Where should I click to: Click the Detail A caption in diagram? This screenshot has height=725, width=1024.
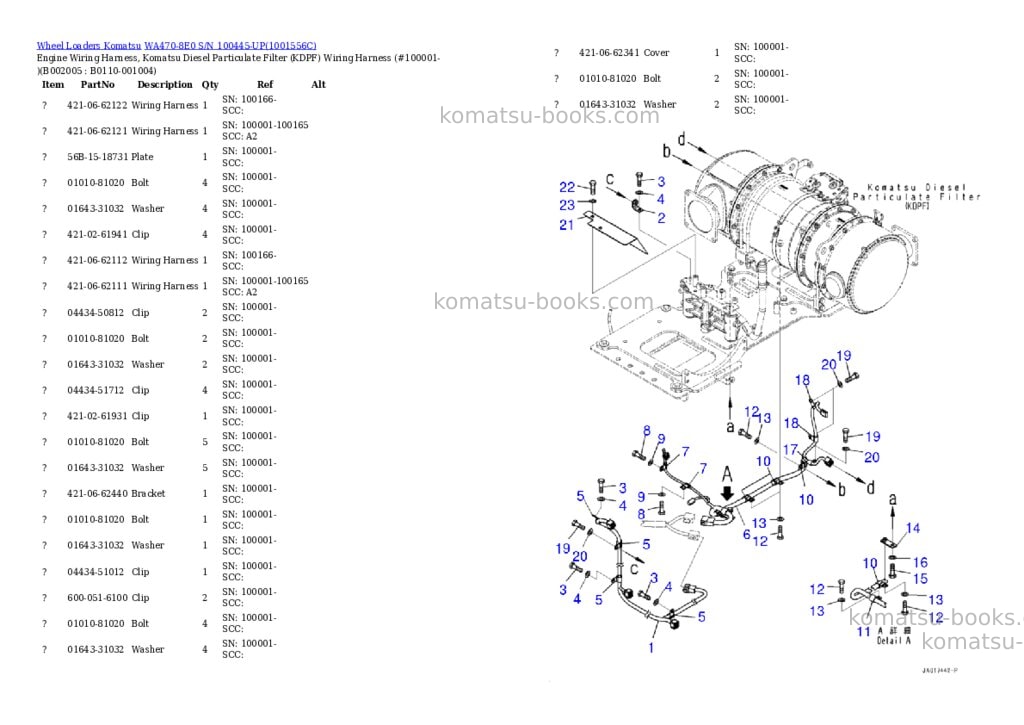tap(893, 641)
